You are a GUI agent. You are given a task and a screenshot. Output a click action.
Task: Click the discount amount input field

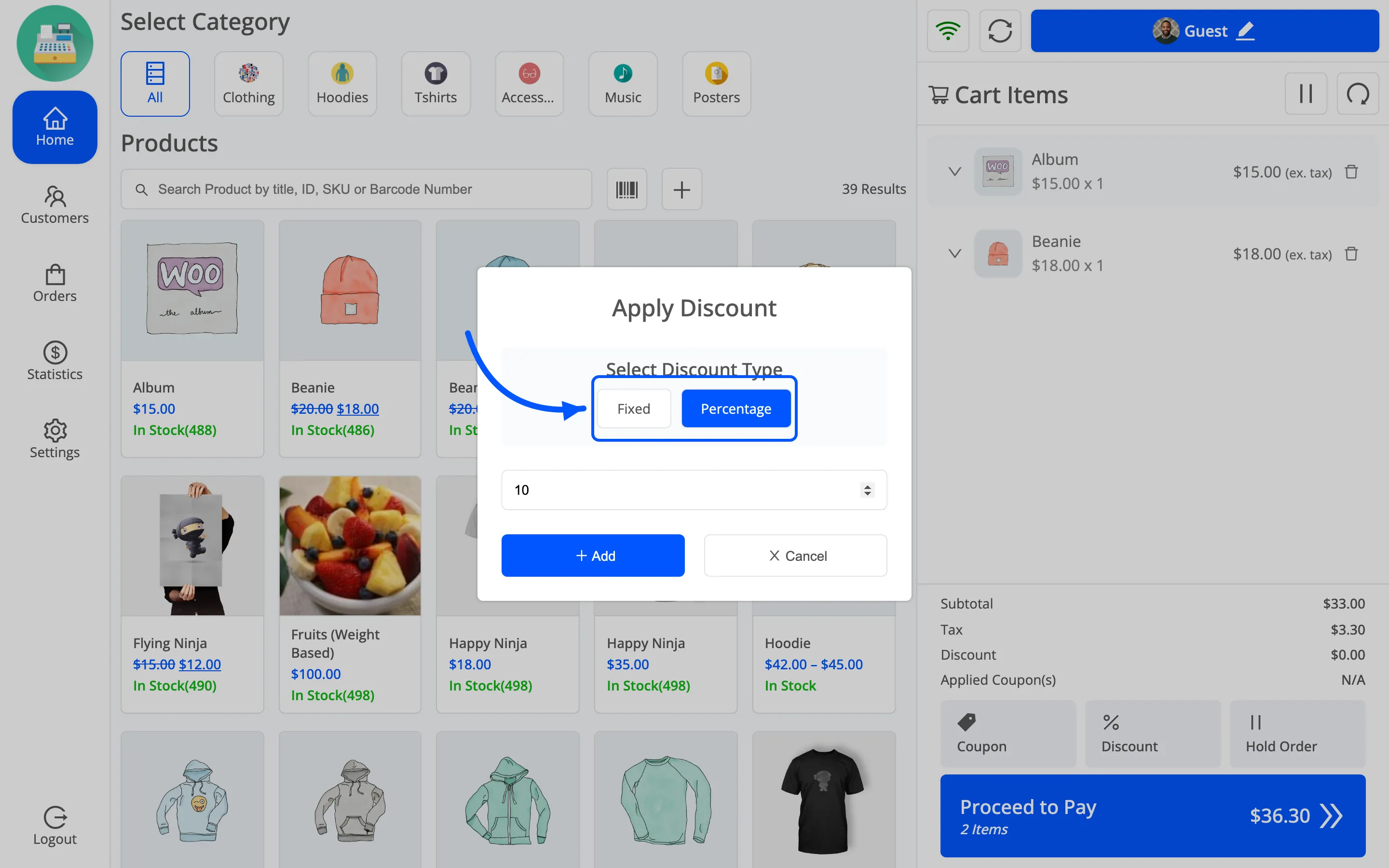[694, 489]
